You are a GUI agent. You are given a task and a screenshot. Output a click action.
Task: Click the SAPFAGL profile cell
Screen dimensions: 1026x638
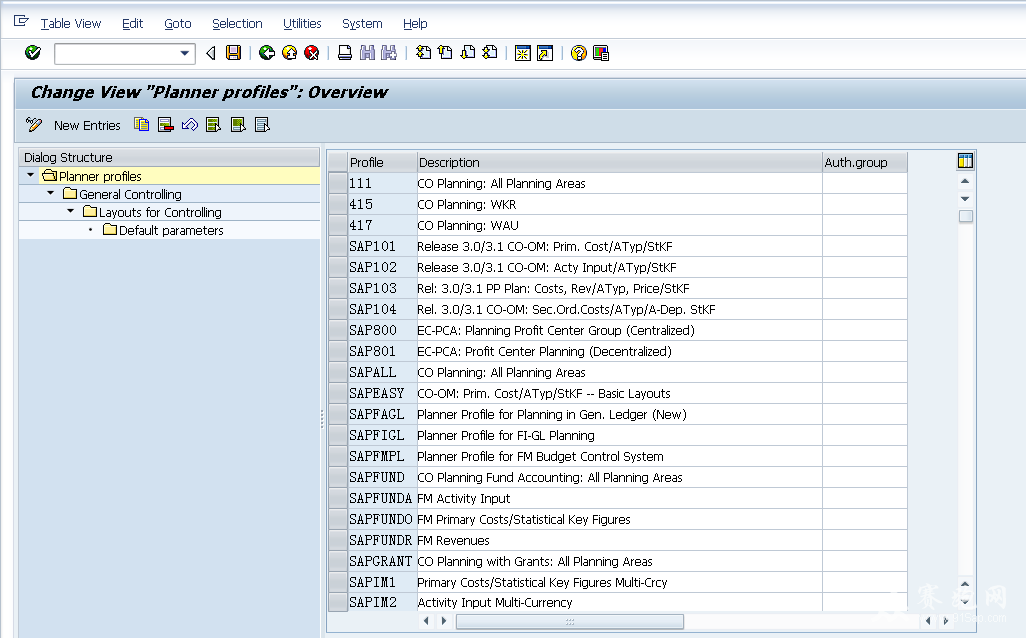(382, 414)
